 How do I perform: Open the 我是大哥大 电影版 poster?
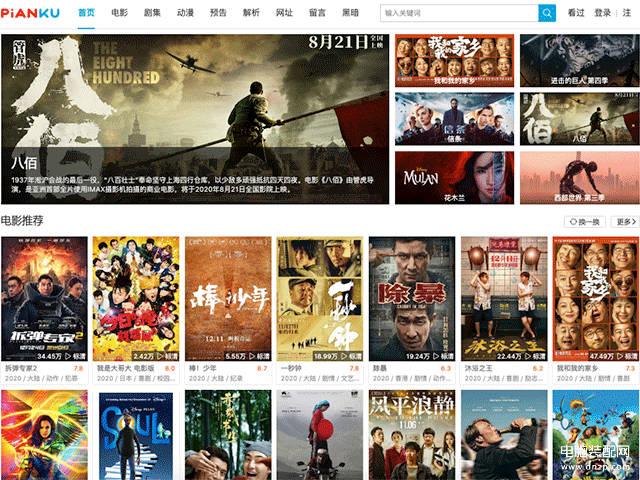136,299
